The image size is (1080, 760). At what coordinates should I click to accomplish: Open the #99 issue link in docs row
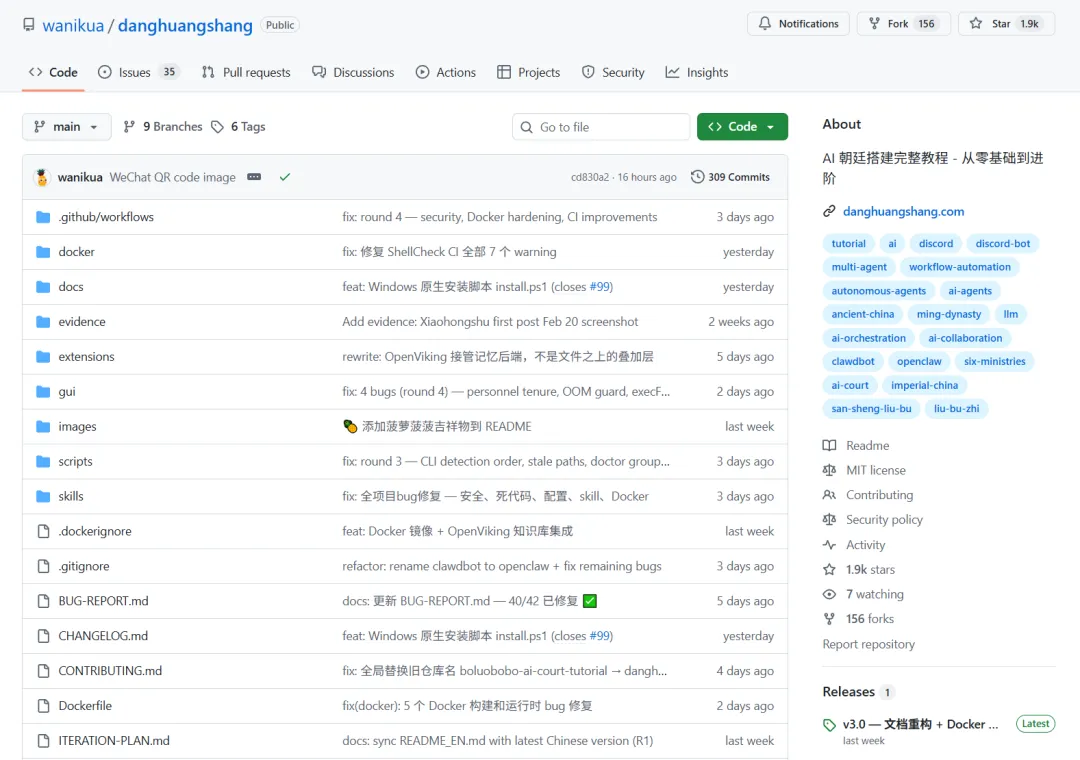tap(601, 287)
